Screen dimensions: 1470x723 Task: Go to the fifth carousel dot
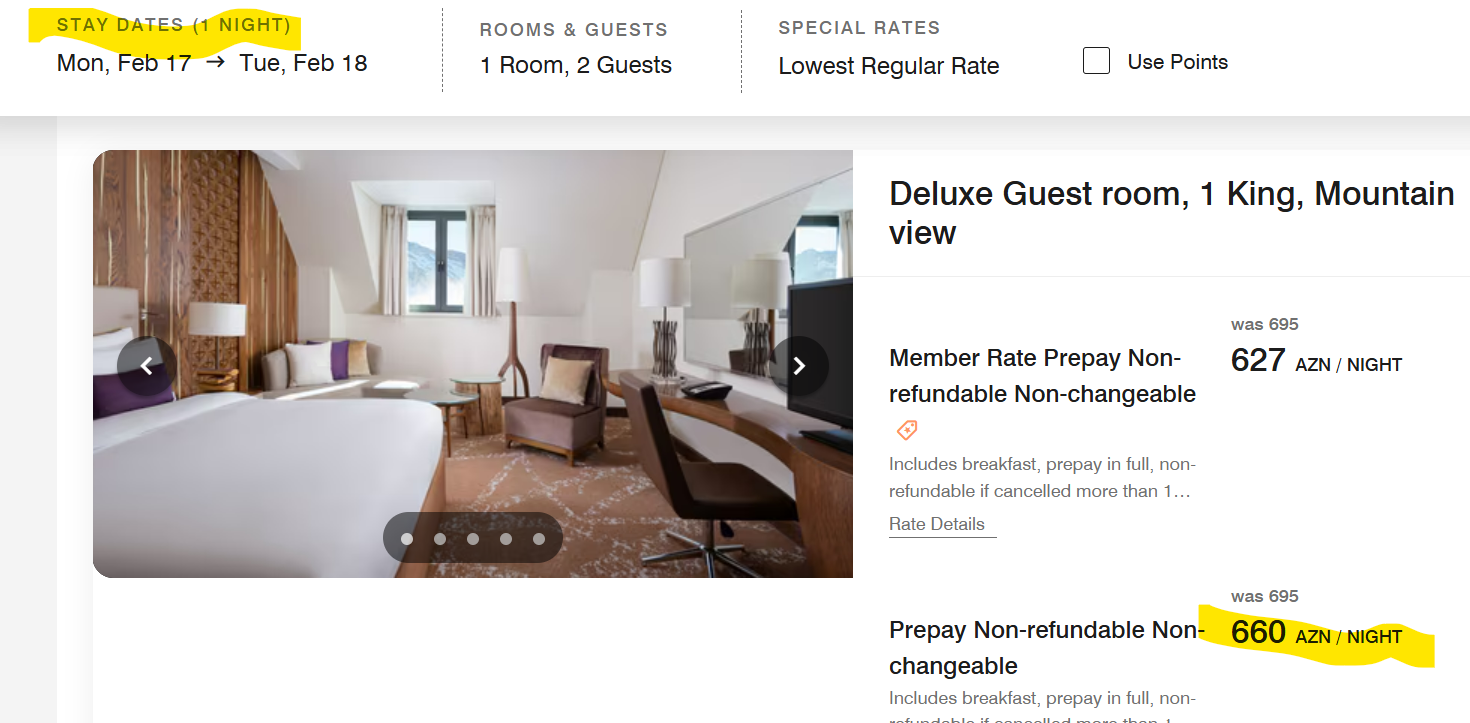(539, 539)
